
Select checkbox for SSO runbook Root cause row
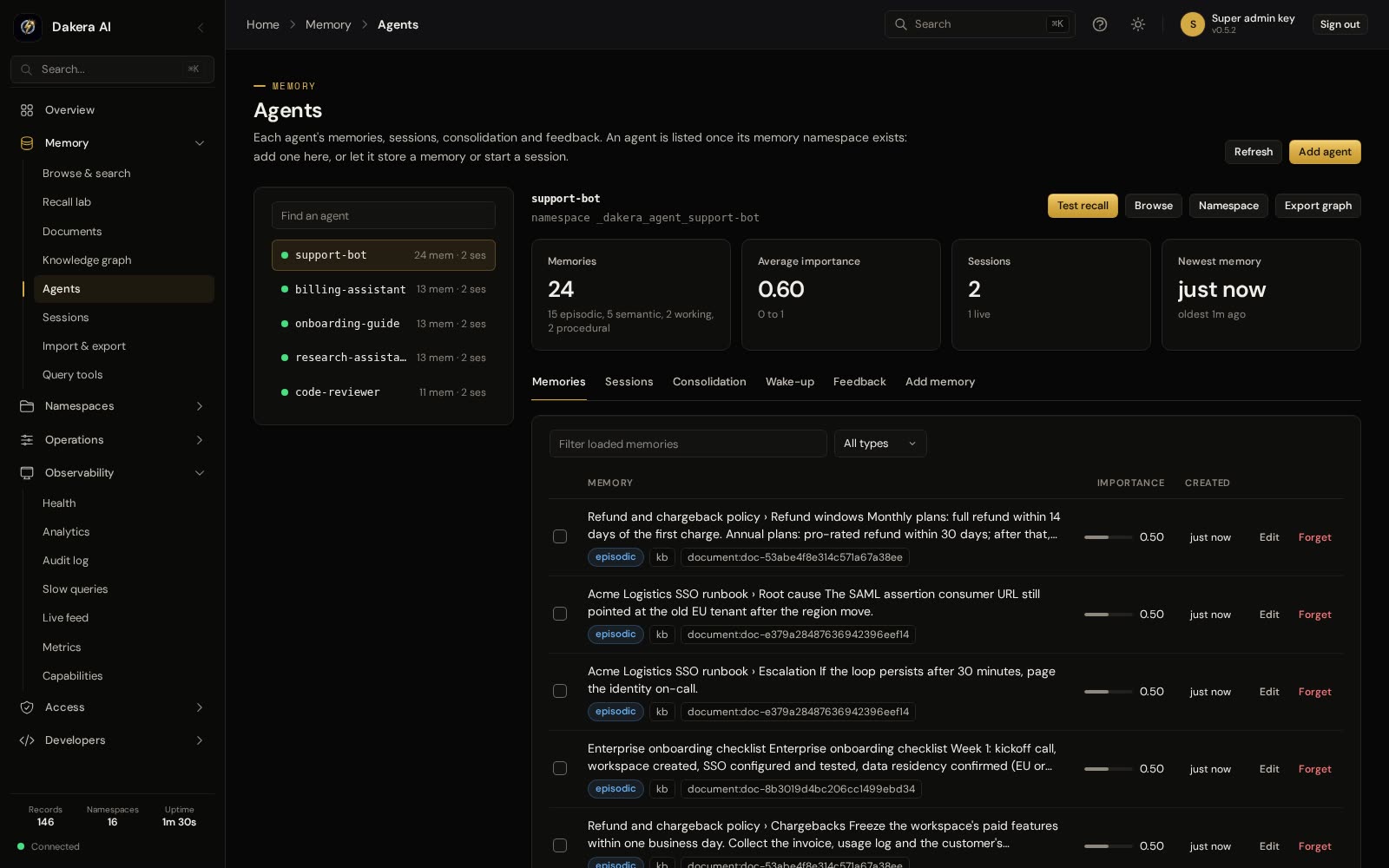point(560,614)
